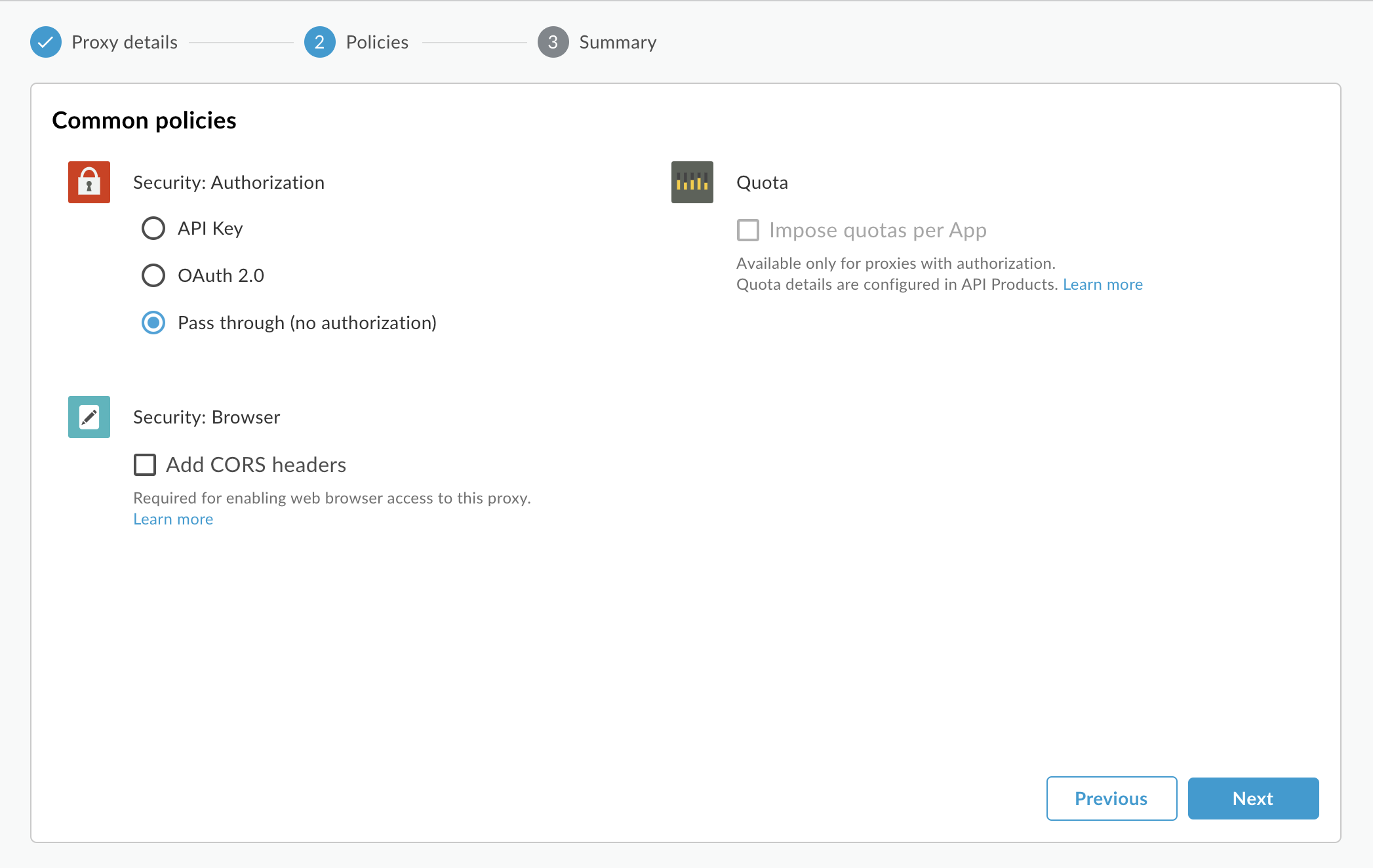
Task: Click the Proxy details completed step icon
Action: 47,41
